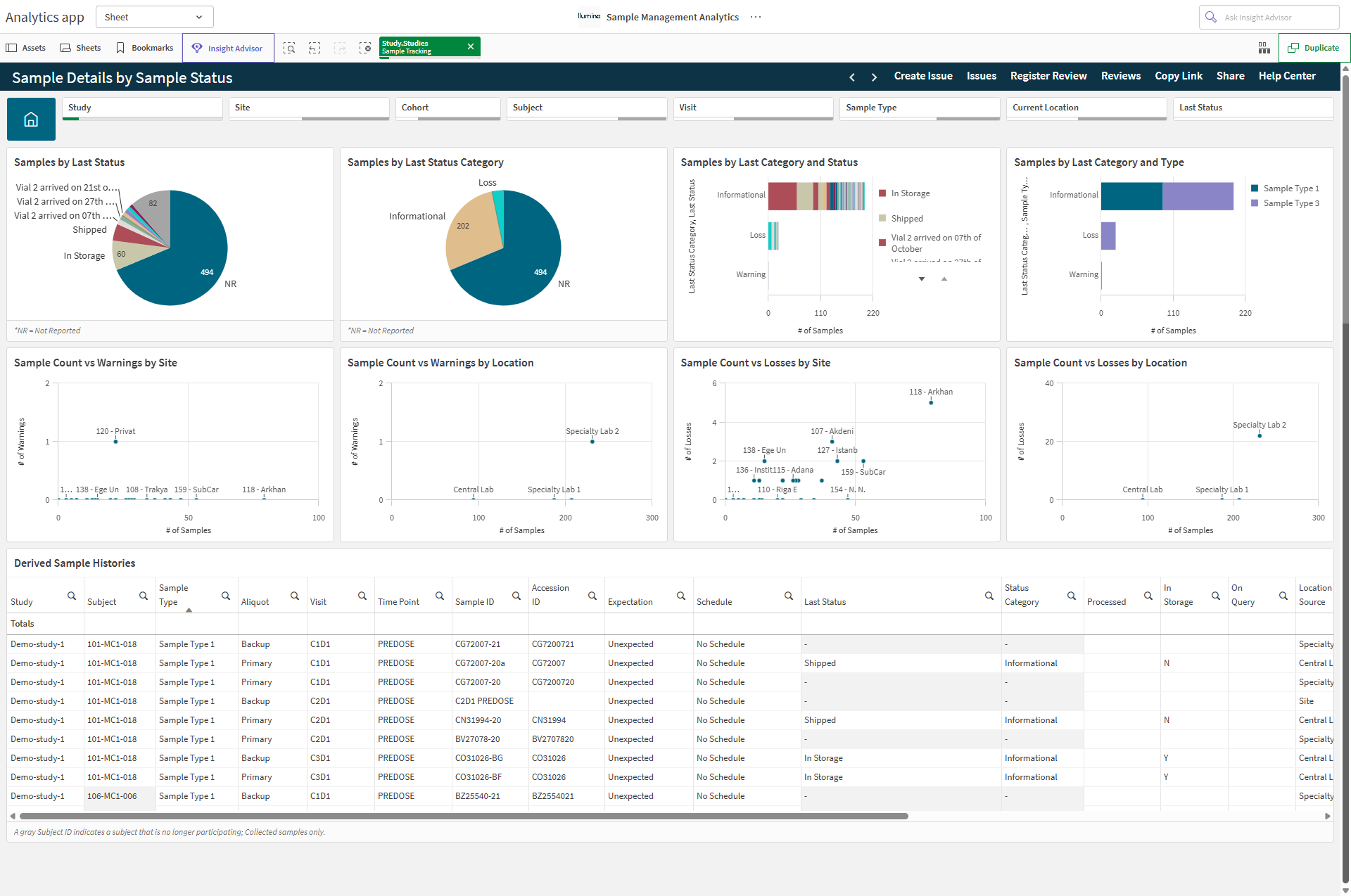Click the Ask Insight Advisor search field

[1269, 17]
